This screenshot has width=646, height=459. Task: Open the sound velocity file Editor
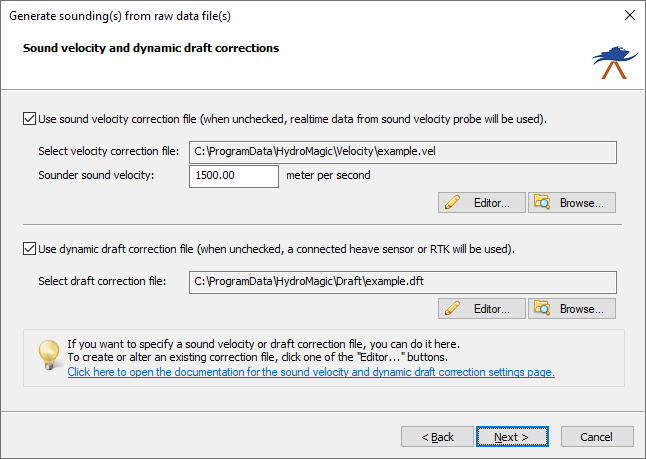point(482,202)
